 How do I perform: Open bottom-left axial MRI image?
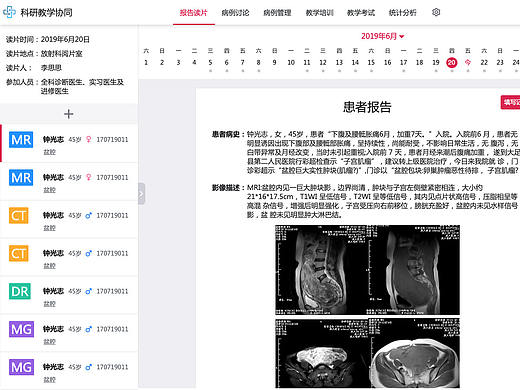pyautogui.click(x=321, y=354)
